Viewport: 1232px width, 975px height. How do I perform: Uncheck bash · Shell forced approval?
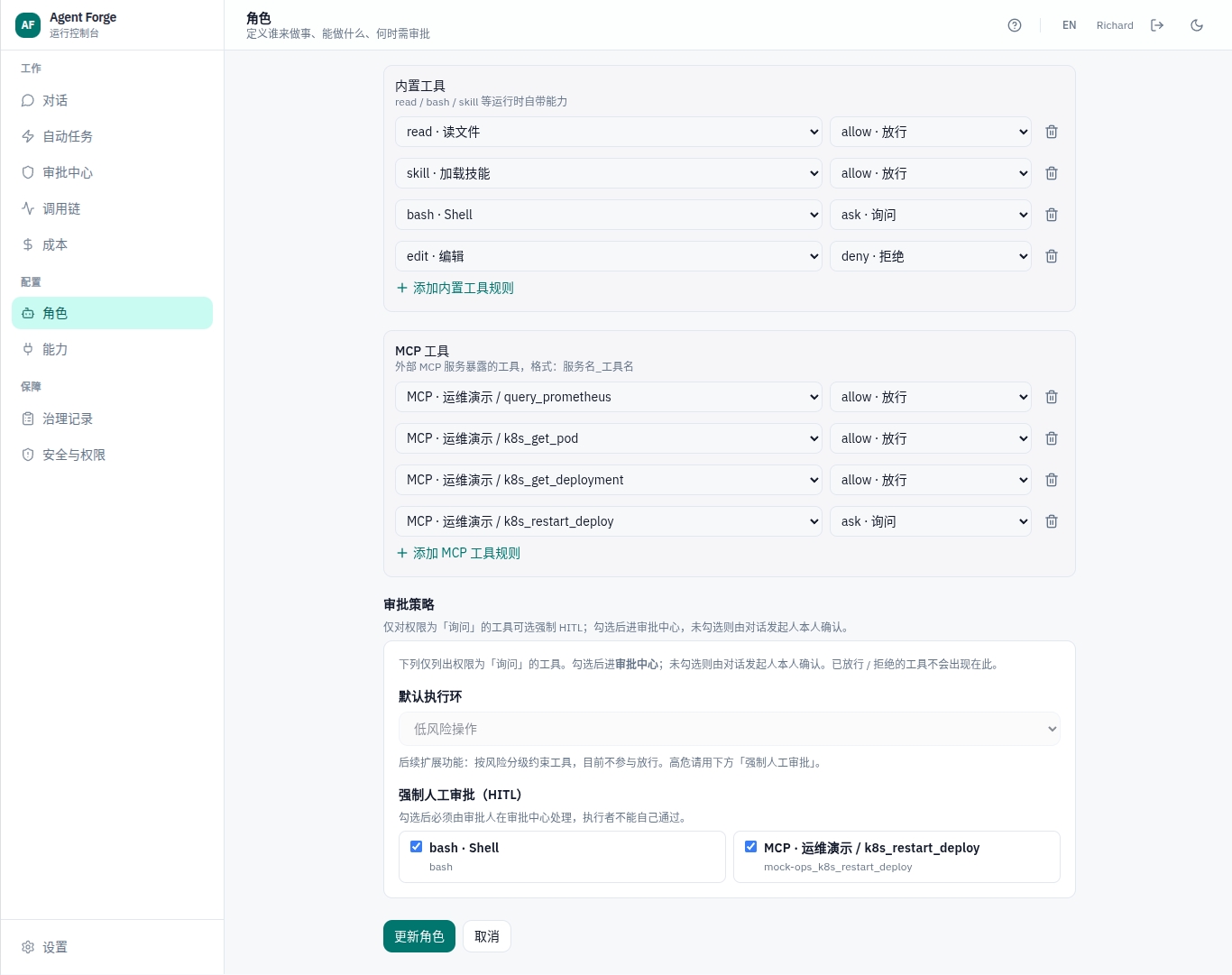(416, 847)
